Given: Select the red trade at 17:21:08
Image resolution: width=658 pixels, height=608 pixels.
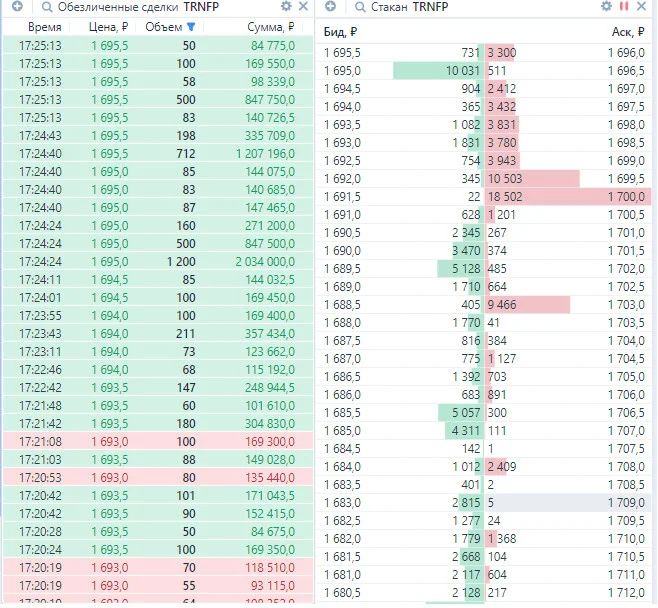Looking at the screenshot, I should 158,441.
